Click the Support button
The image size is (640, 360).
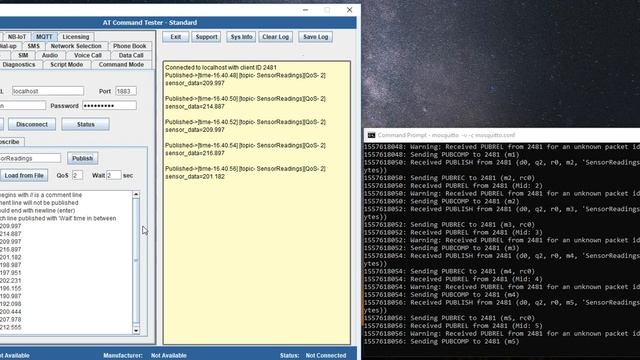[206, 37]
